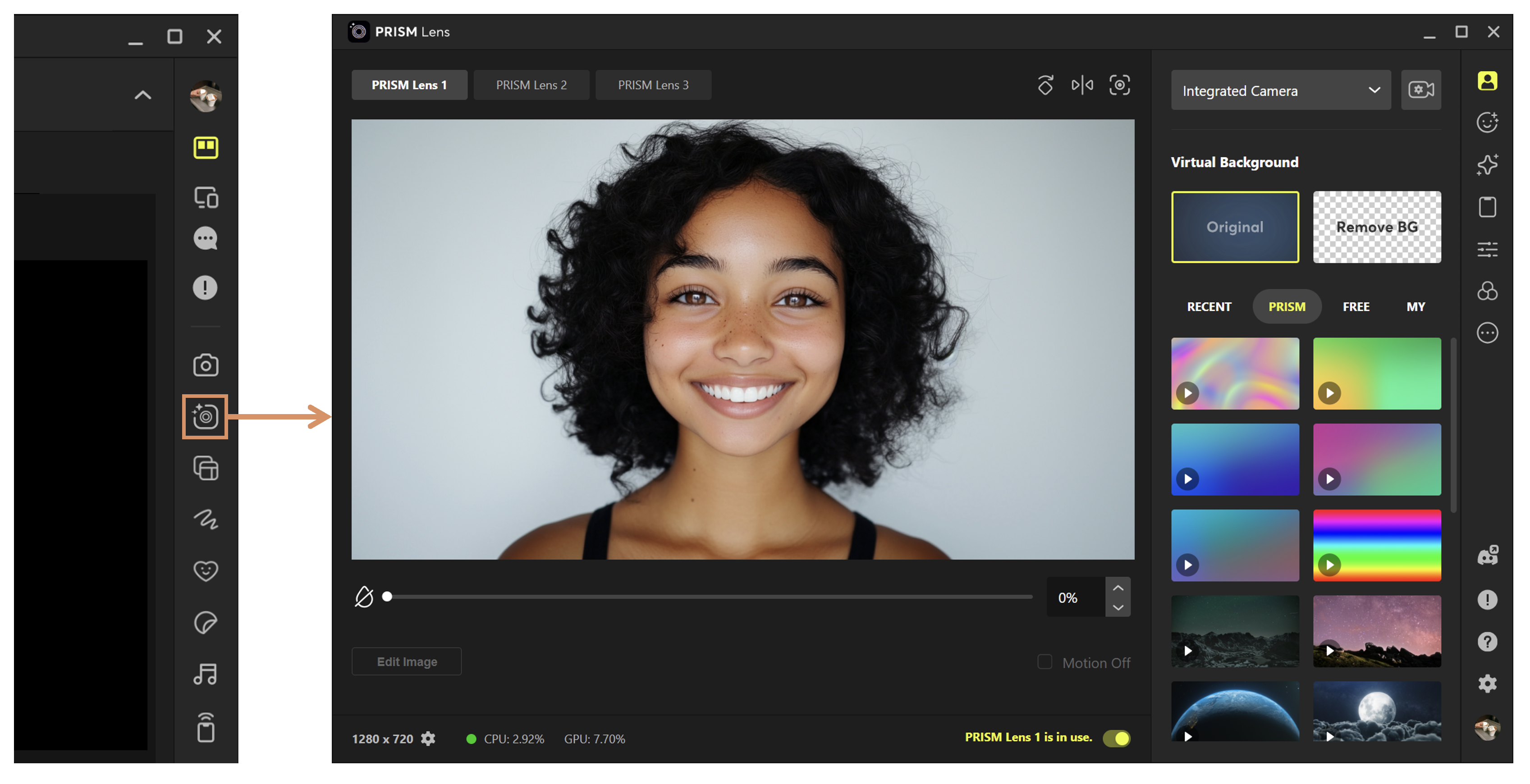Viewport: 1530px width, 784px height.
Task: Click the capture focus icon above preview
Action: click(1120, 85)
